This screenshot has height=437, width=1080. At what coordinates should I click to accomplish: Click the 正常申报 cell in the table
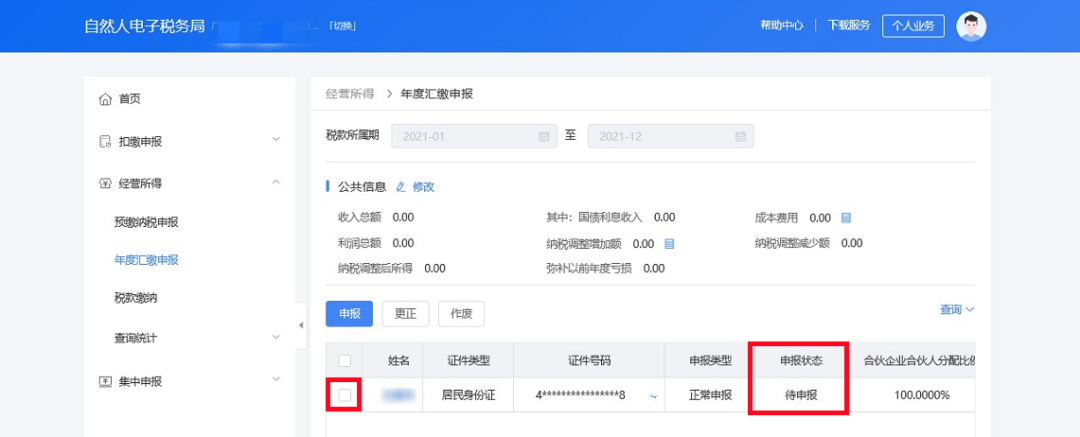tap(710, 396)
